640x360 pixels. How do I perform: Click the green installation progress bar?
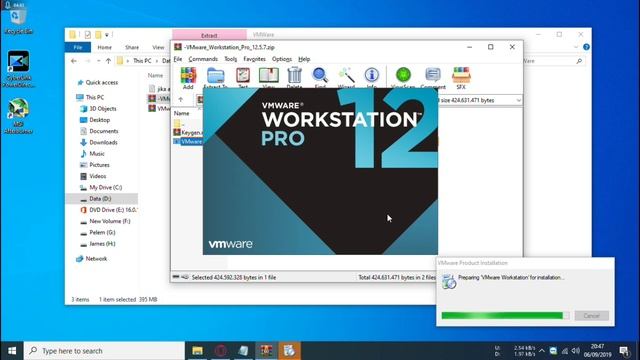[x=505, y=316]
